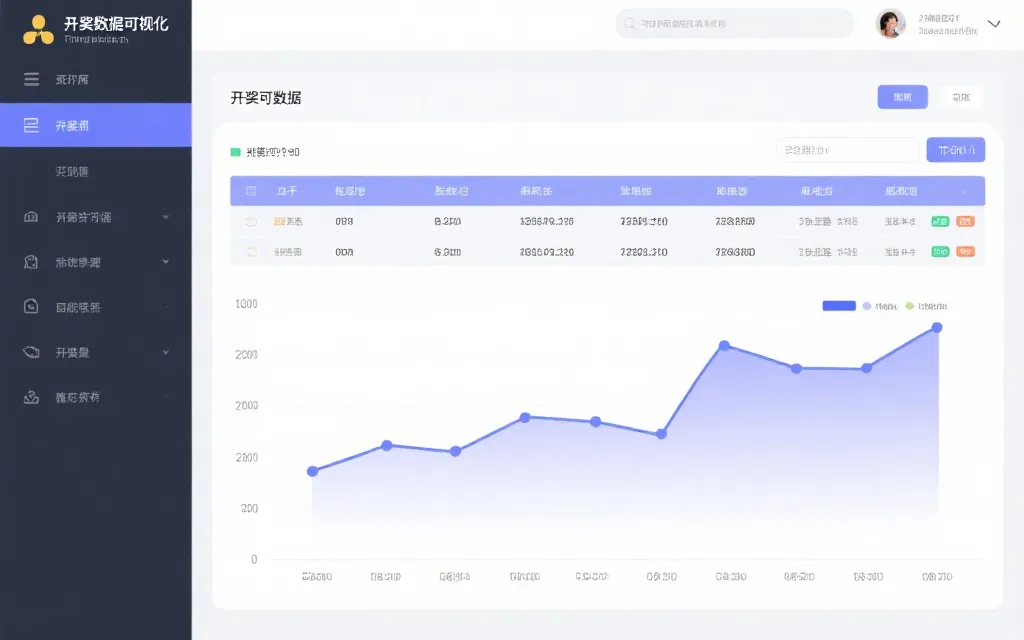
Task: Expand the fourth sidebar menu using its chevron
Action: [x=166, y=217]
